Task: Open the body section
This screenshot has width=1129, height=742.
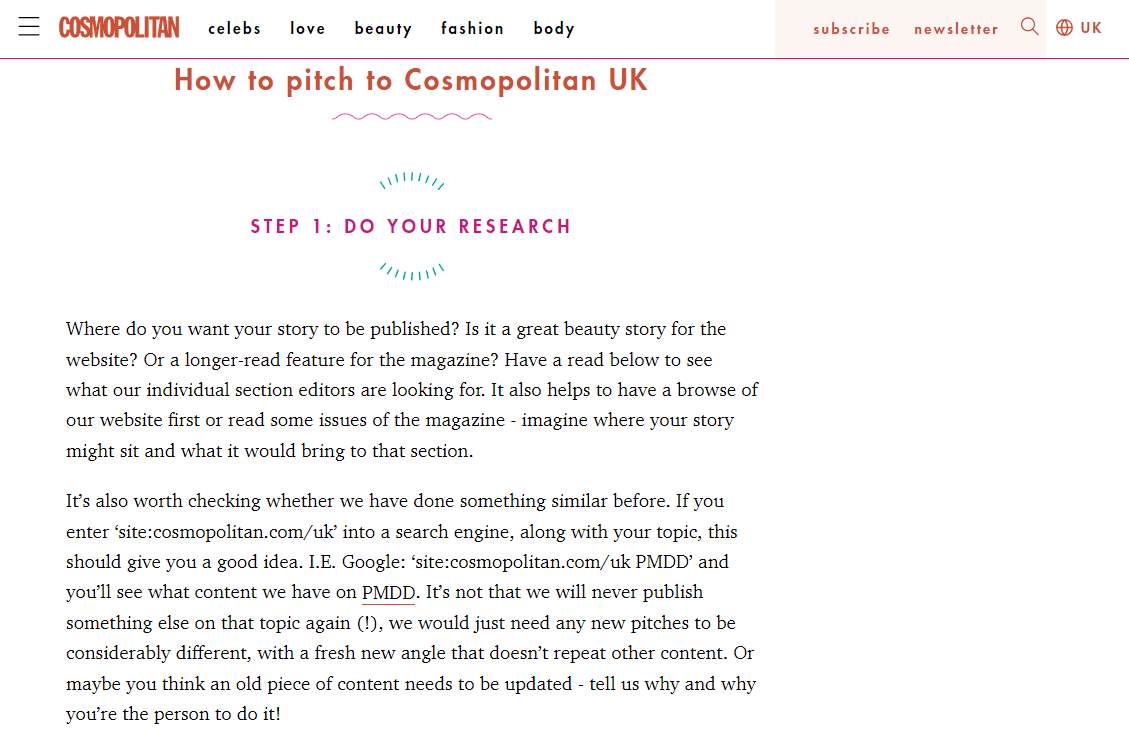Action: [x=554, y=28]
